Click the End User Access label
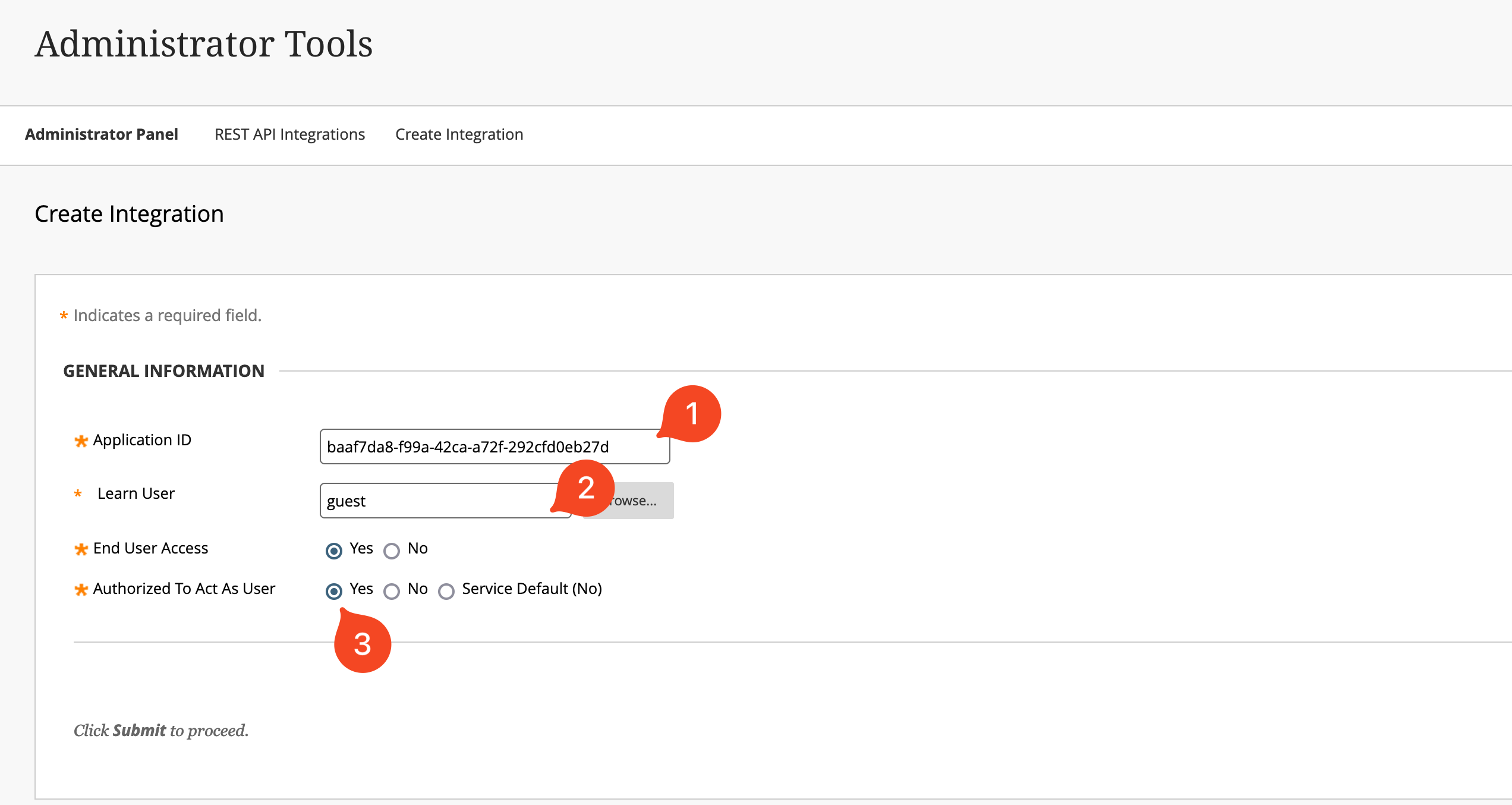Screen dimensions: 1512x805 click(150, 548)
